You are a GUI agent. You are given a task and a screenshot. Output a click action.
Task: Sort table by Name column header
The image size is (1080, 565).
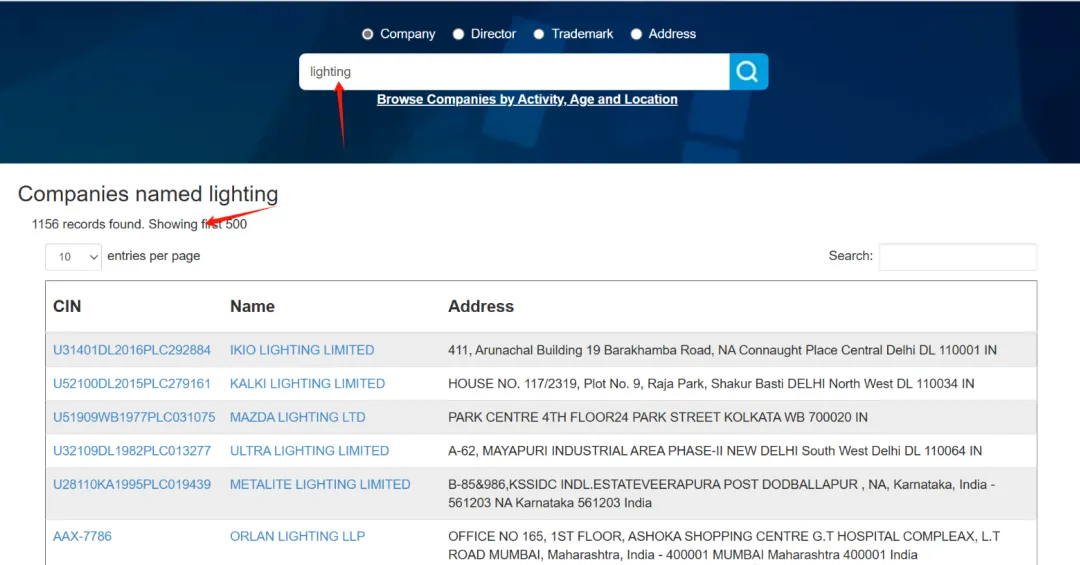coord(252,307)
